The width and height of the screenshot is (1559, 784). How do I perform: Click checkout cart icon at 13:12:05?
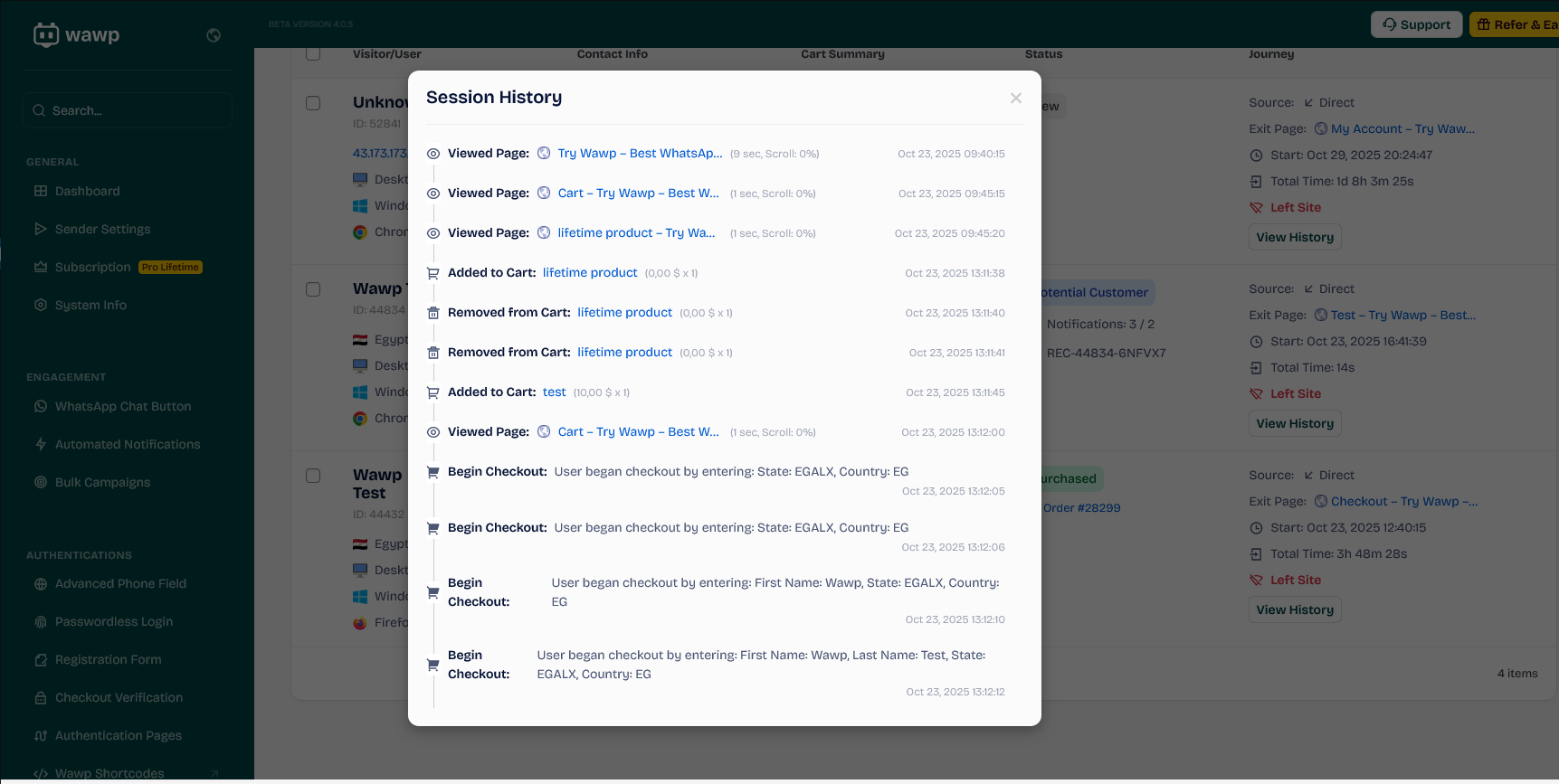[433, 472]
